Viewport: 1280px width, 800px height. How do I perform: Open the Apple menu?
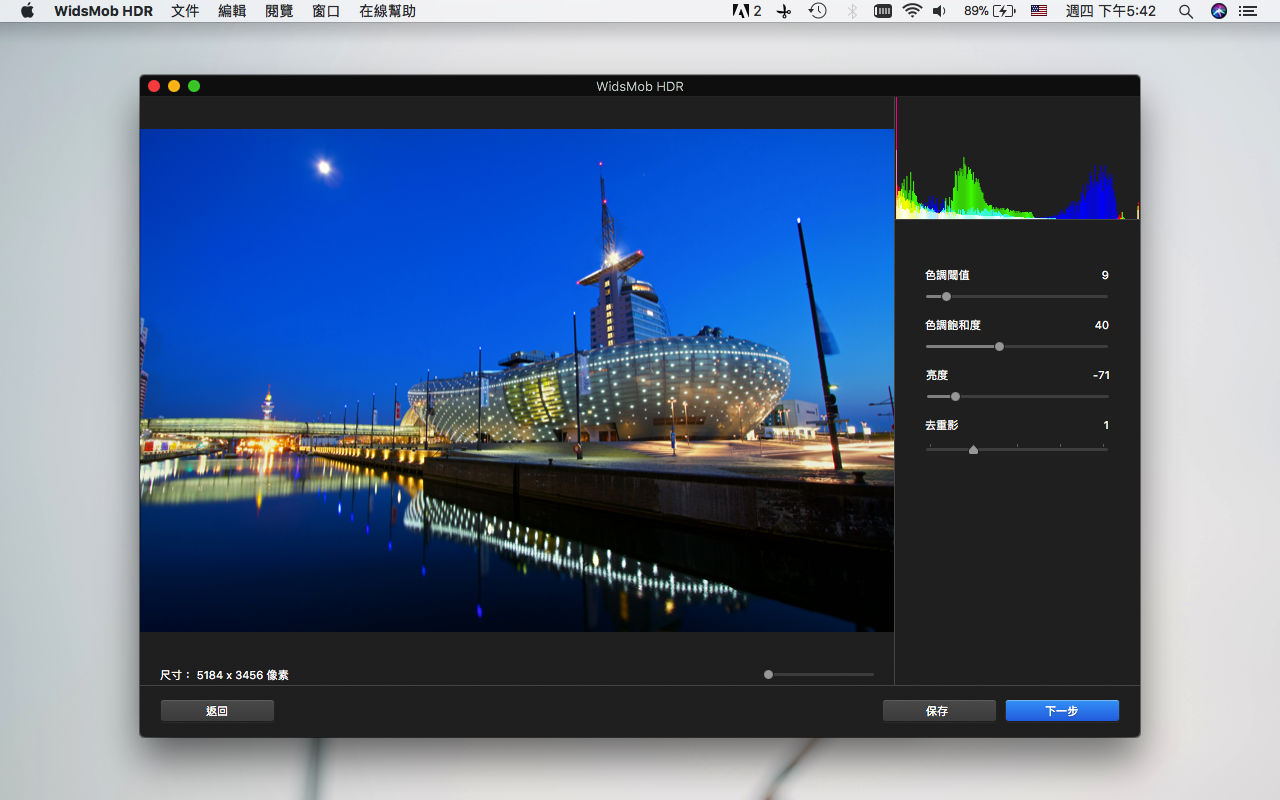coord(27,11)
